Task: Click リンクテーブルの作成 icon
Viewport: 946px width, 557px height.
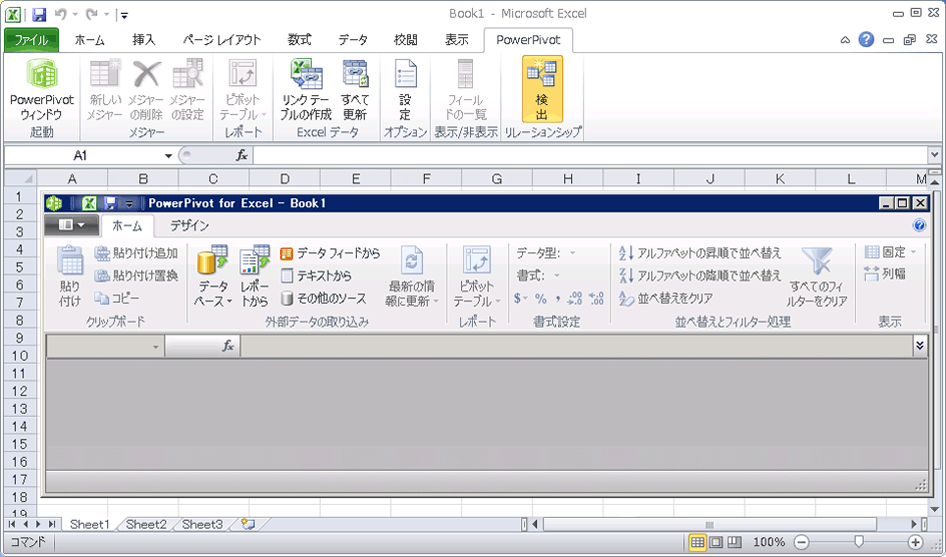Action: click(x=306, y=86)
